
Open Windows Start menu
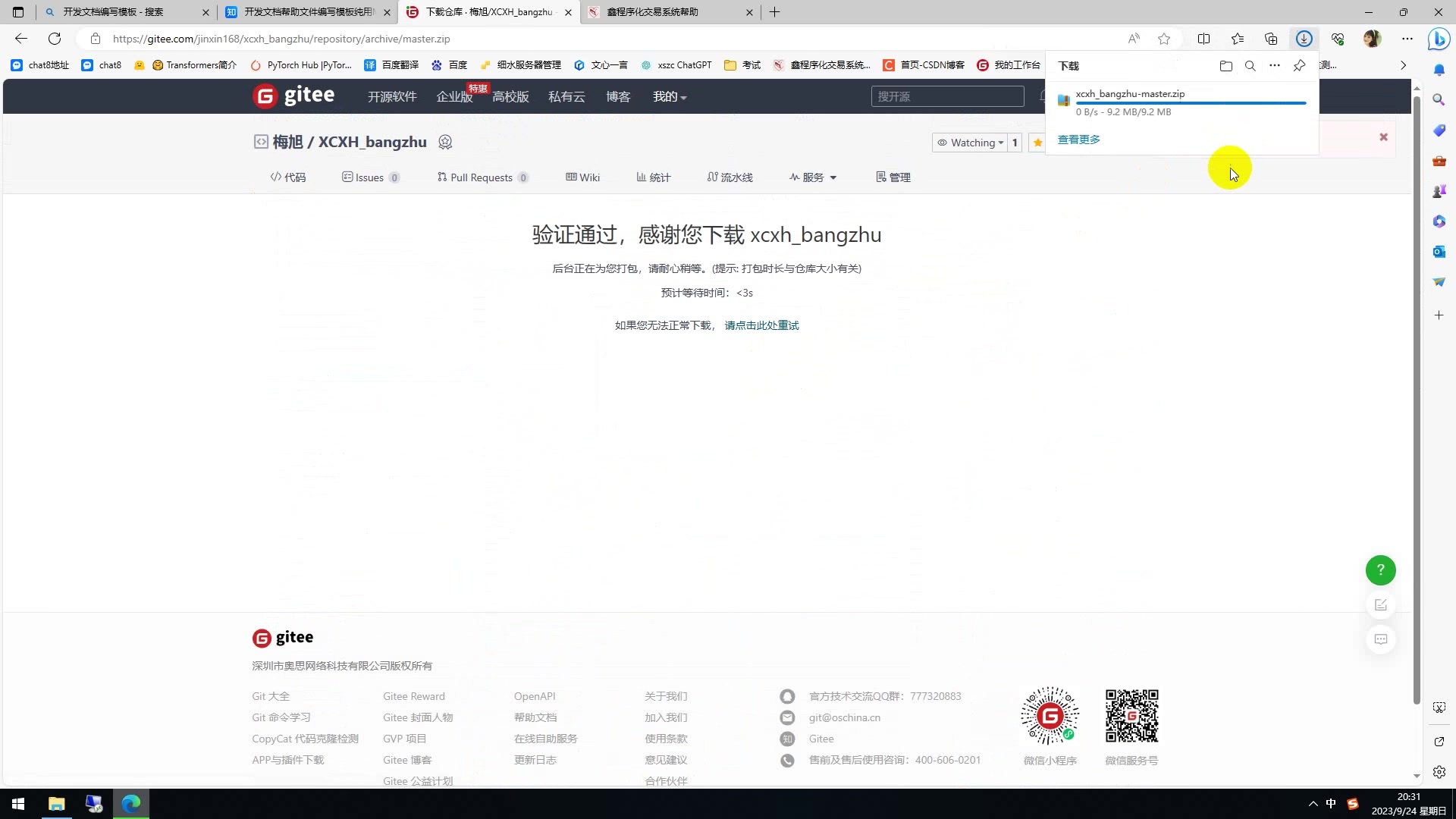pos(18,804)
